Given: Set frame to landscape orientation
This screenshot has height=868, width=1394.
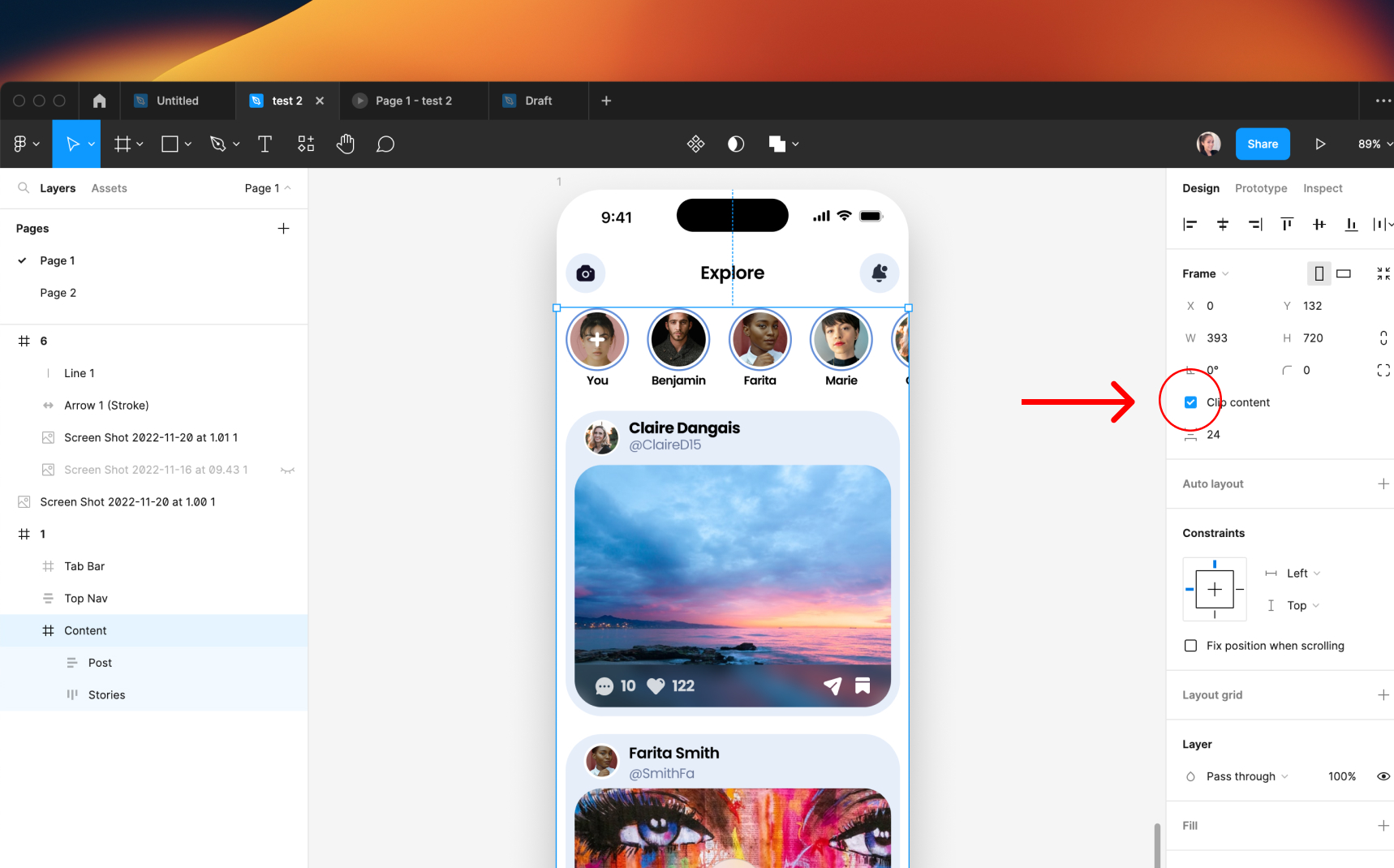Looking at the screenshot, I should coord(1344,273).
